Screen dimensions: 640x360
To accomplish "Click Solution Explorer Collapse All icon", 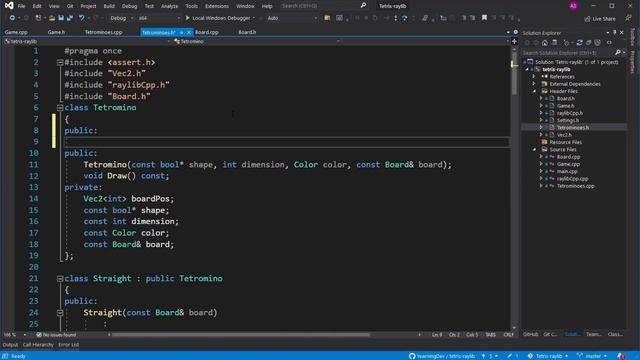I will [589, 42].
